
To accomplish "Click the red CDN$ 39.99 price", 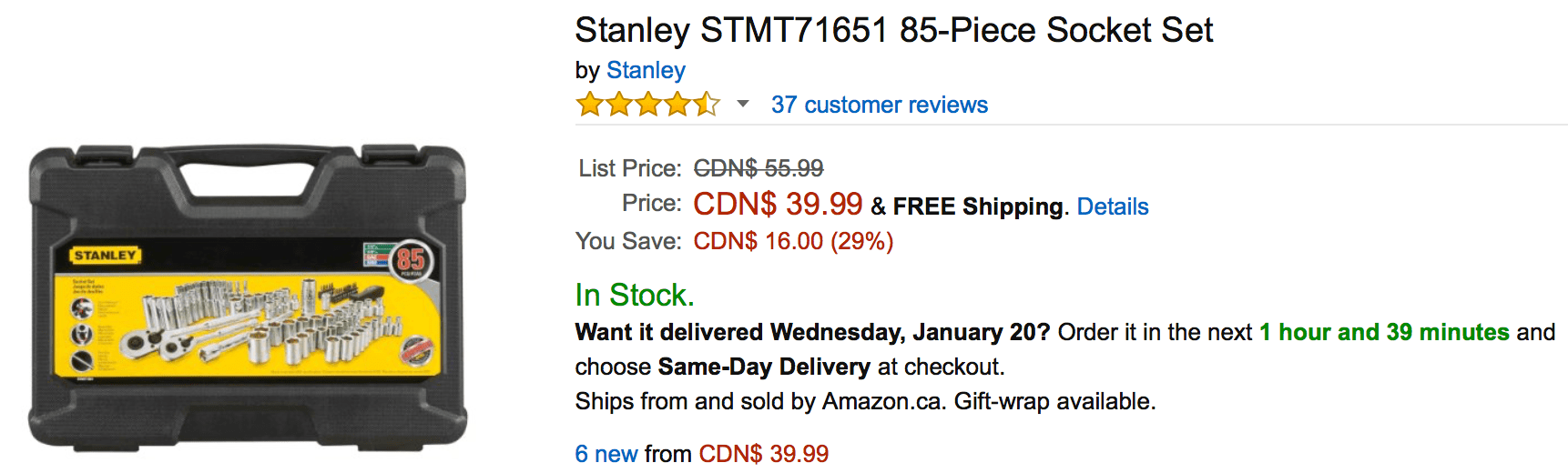I will coord(777,204).
